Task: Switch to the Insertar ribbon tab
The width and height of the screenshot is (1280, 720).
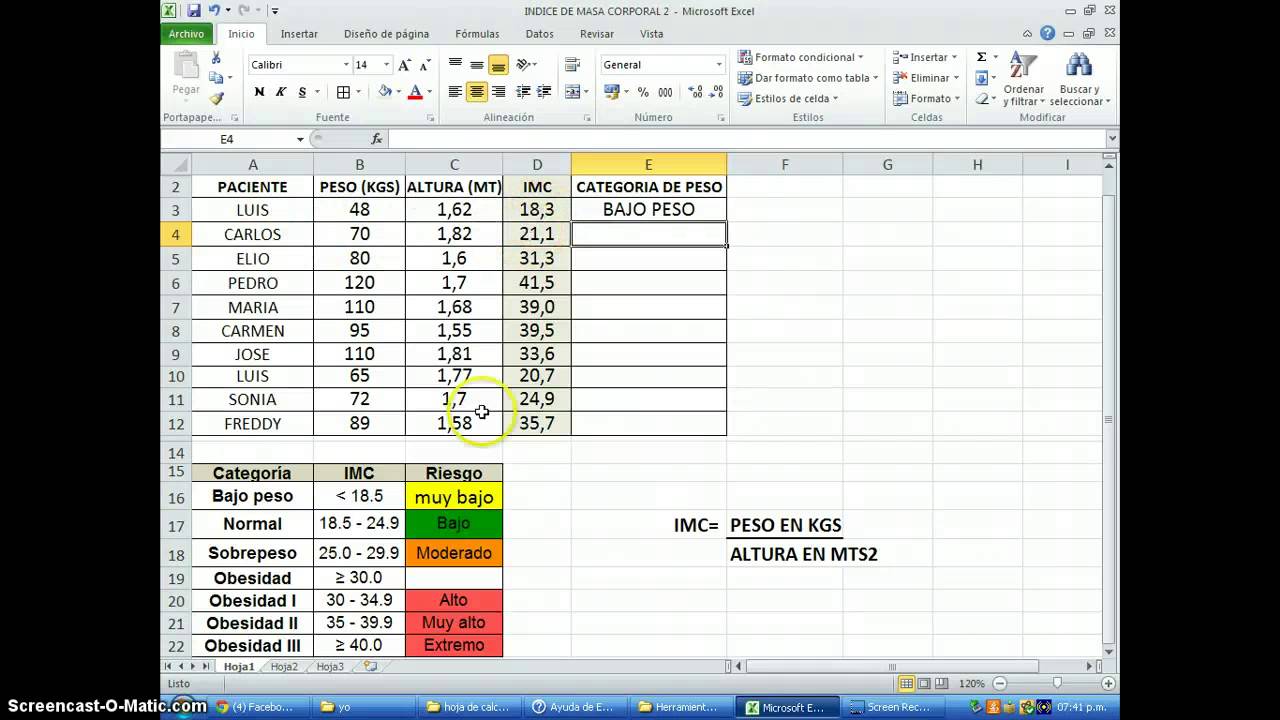Action: point(299,34)
